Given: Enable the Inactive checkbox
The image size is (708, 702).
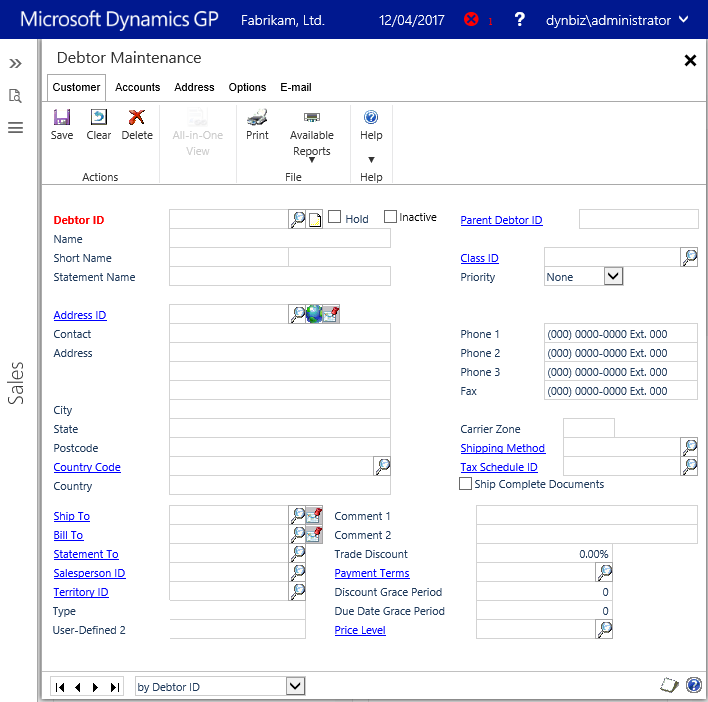Looking at the screenshot, I should tap(390, 217).
